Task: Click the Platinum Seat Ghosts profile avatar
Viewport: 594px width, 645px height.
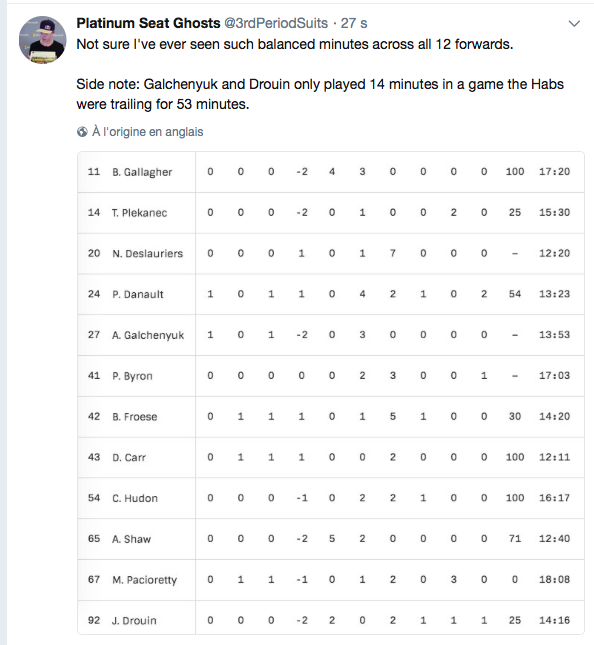Action: click(x=42, y=40)
